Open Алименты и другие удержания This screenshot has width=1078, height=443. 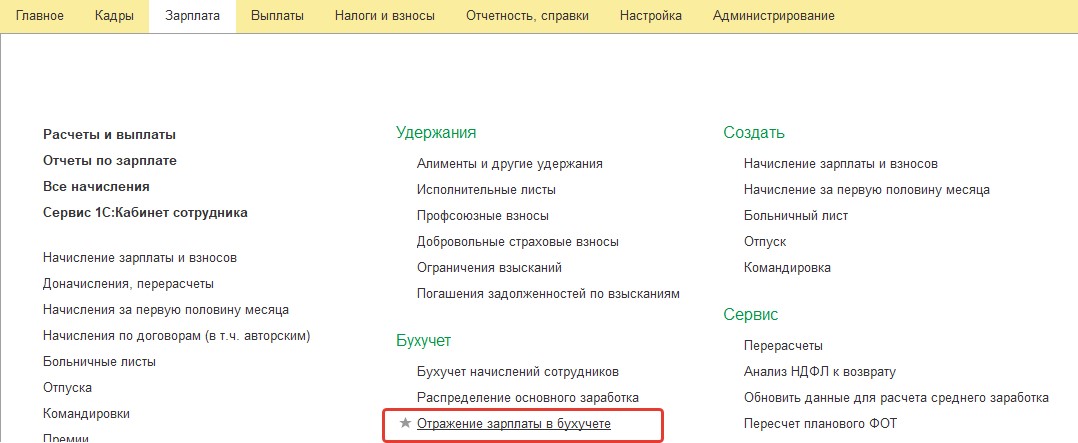509,164
